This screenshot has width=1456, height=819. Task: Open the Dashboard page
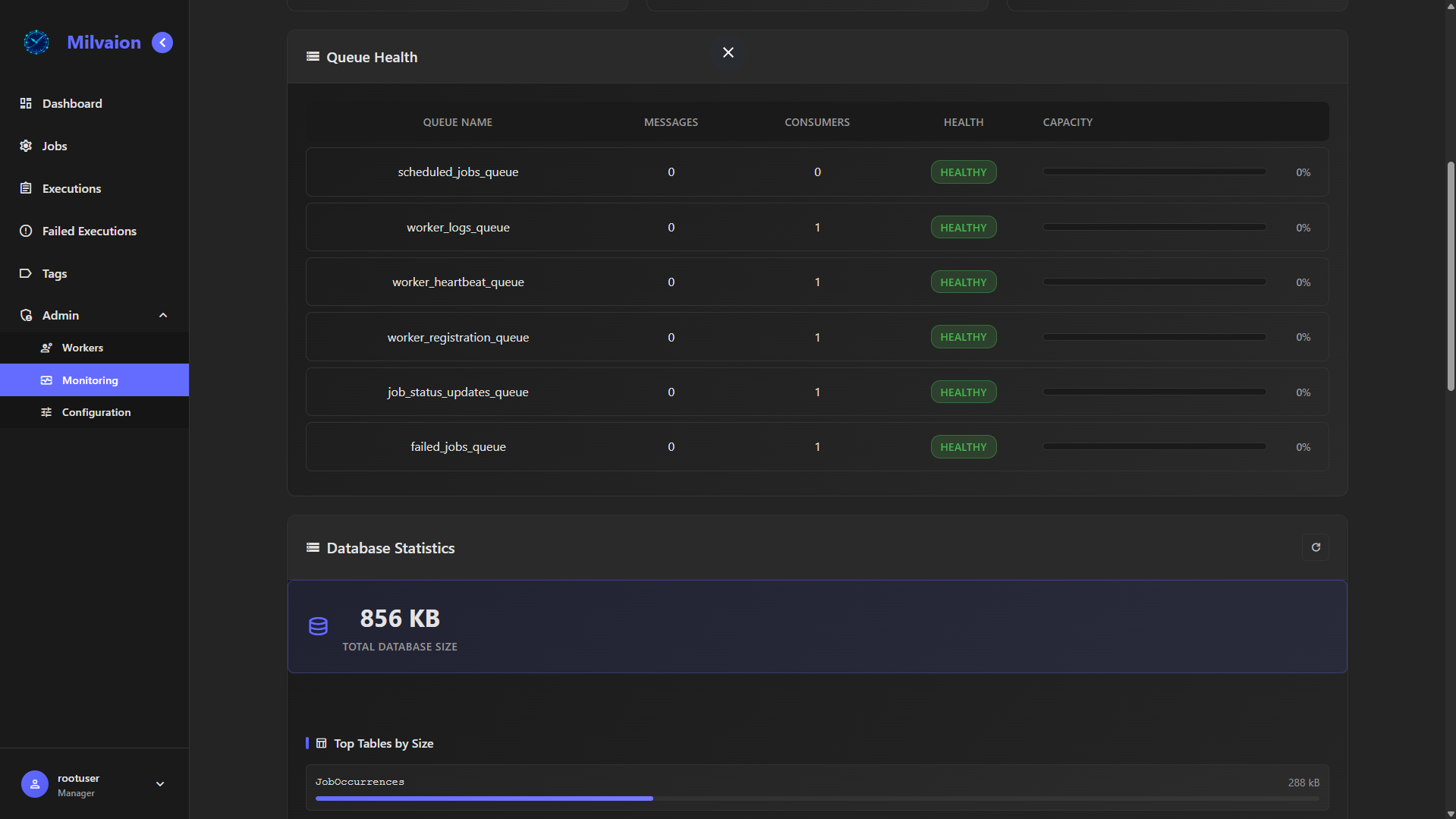pyautogui.click(x=72, y=103)
